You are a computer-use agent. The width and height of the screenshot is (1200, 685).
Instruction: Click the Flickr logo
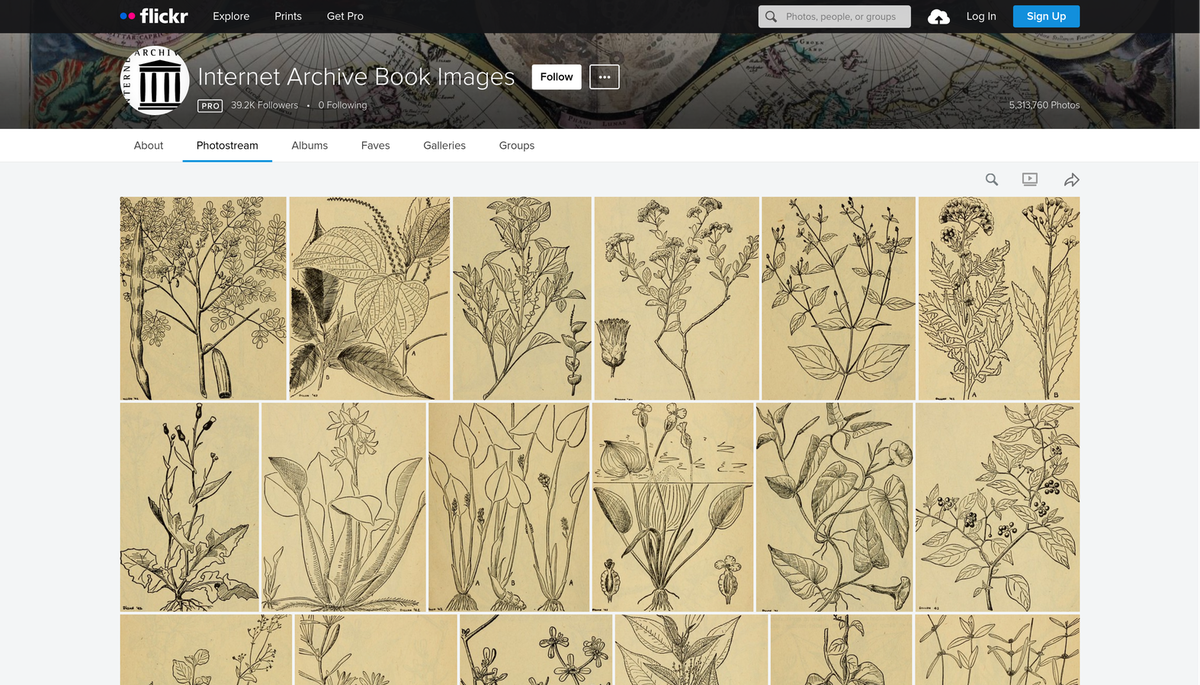[x=154, y=16]
